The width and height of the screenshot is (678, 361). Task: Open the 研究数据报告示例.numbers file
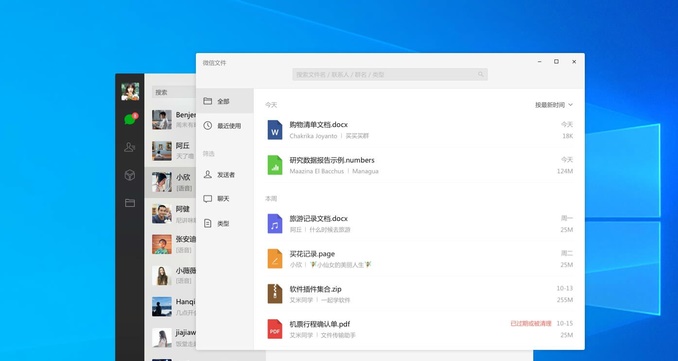(x=419, y=165)
